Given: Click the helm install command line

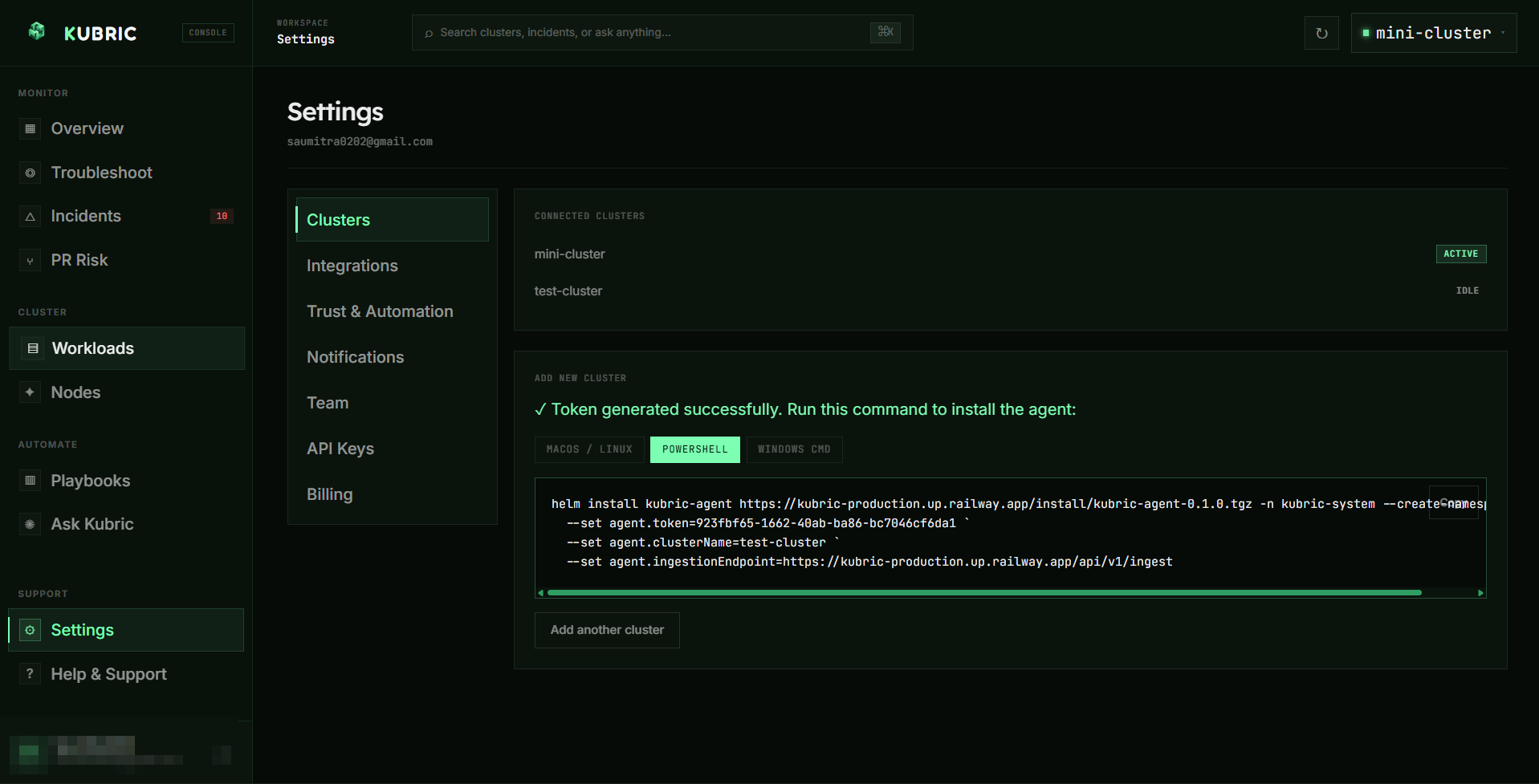Looking at the screenshot, I should point(1018,504).
